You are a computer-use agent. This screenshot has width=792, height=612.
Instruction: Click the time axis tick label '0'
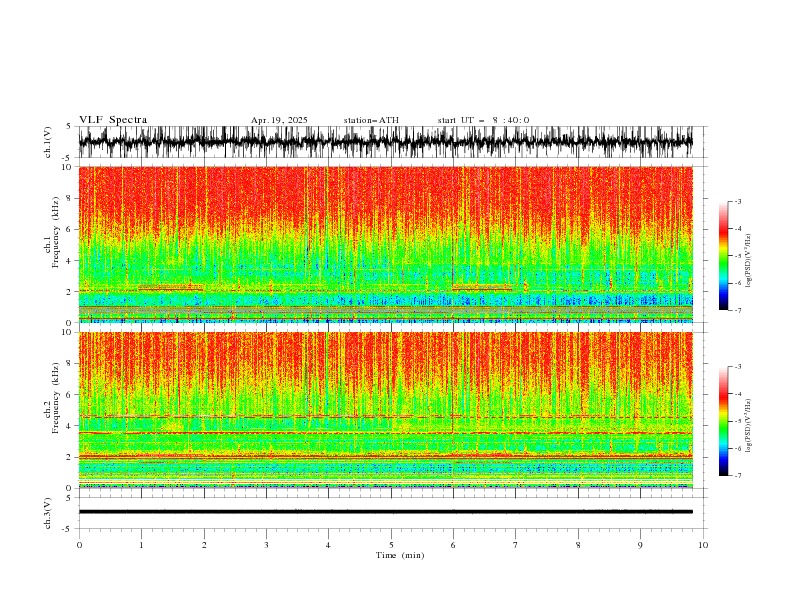[x=79, y=545]
